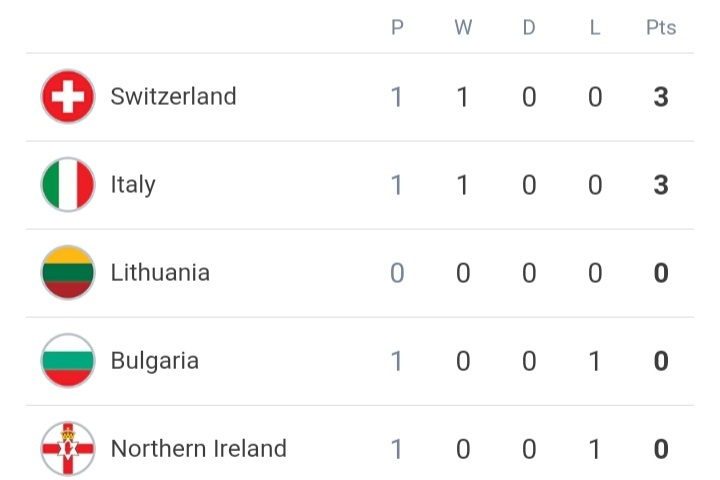Viewport: 720px width, 480px height.
Task: Click Switzerland's points value
Action: click(661, 97)
